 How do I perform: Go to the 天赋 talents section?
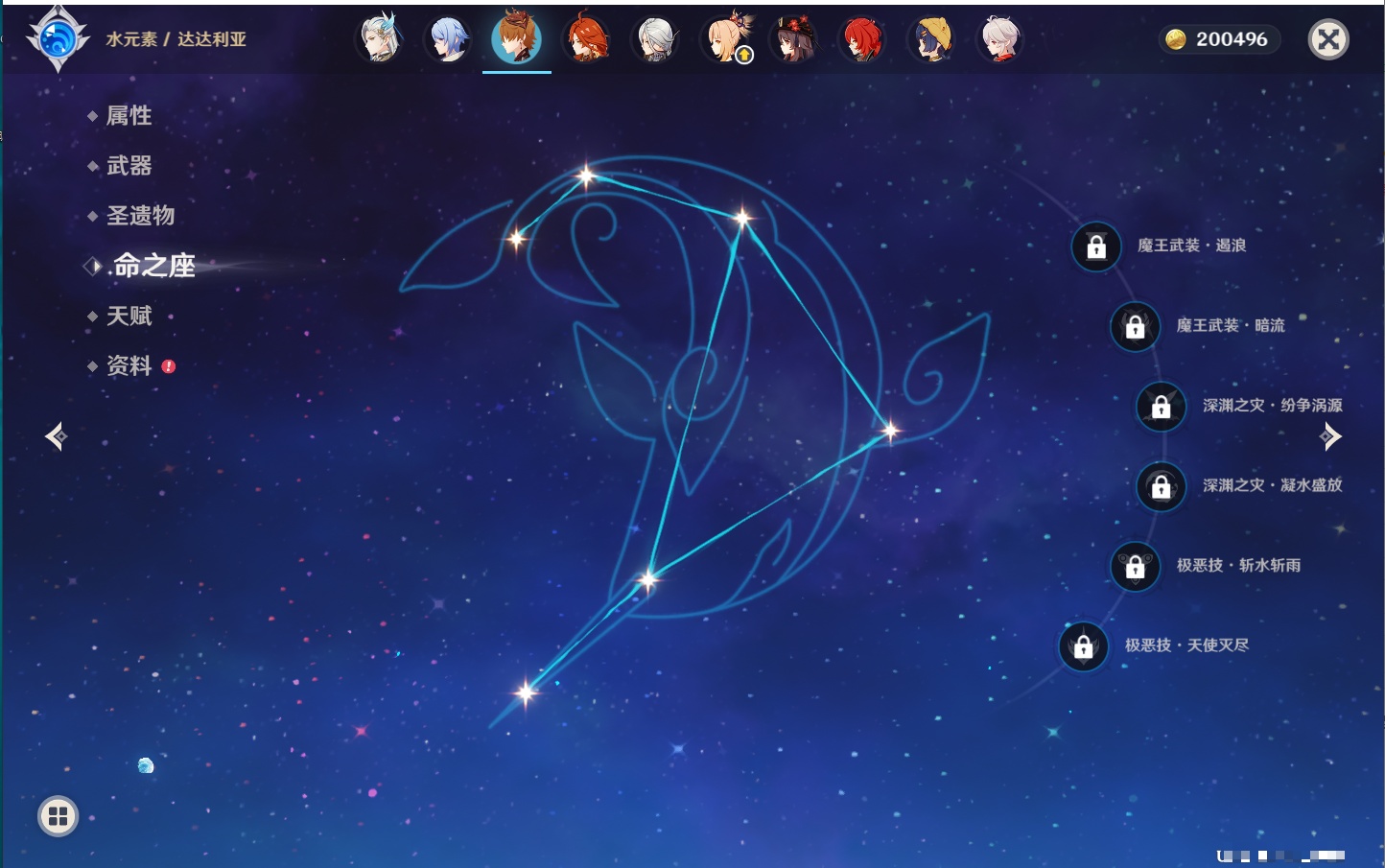(129, 317)
